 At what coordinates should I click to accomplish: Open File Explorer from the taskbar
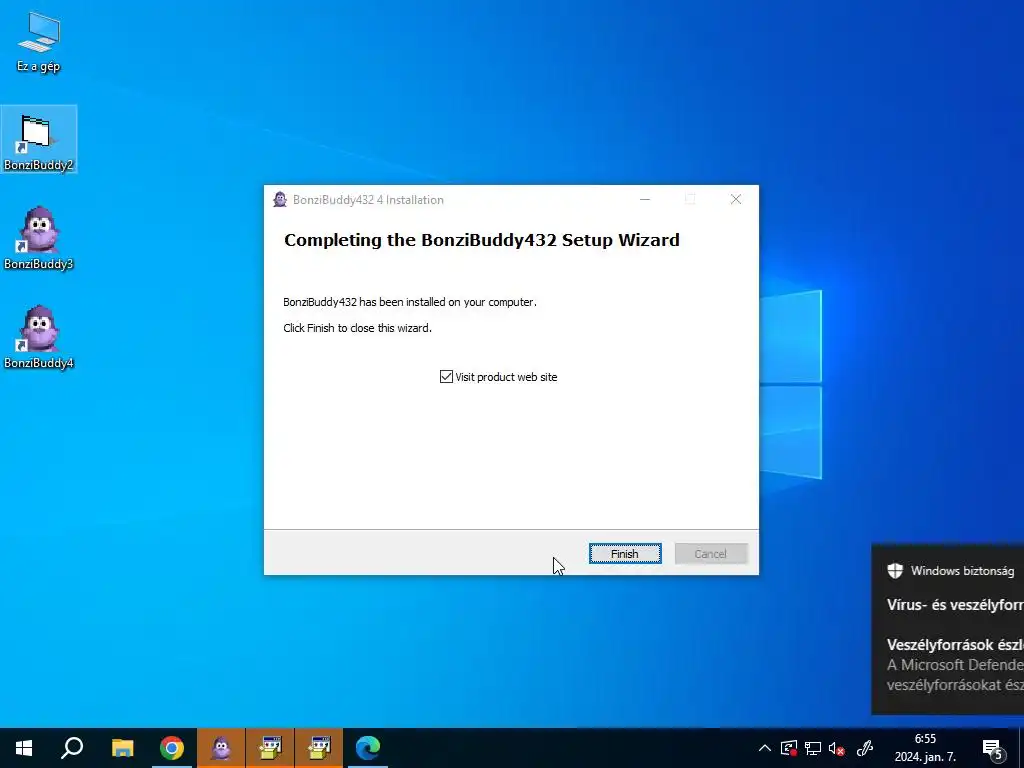pos(122,748)
